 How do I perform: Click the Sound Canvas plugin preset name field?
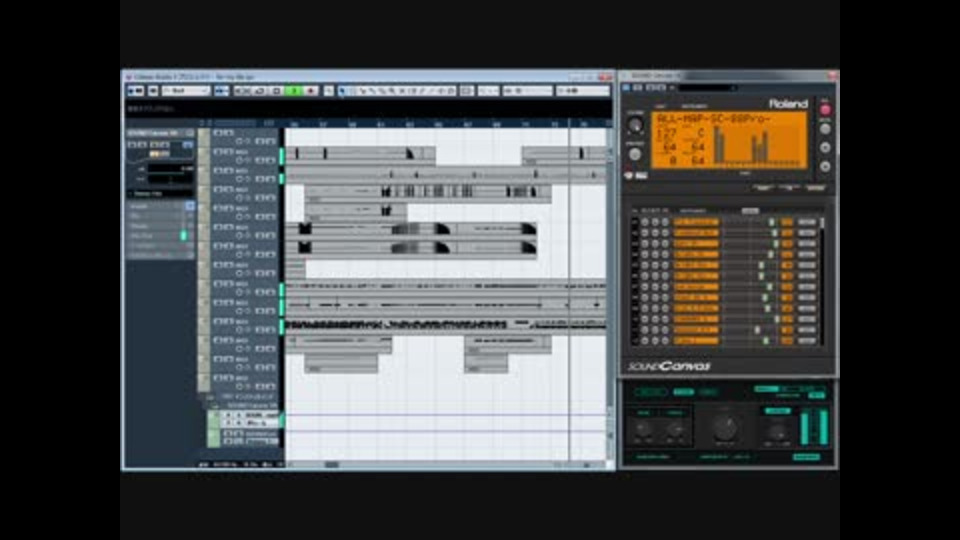pos(707,88)
